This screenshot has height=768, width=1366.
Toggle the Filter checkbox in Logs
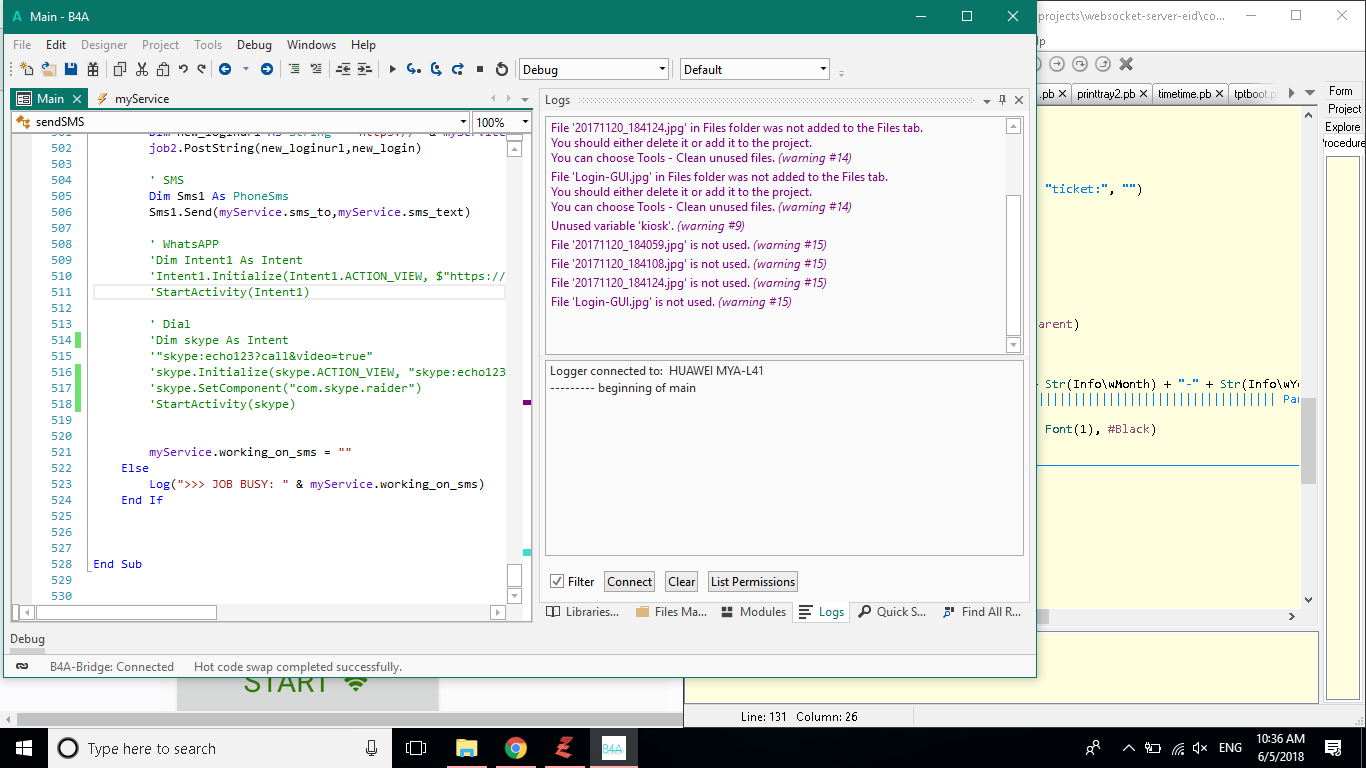(557, 582)
